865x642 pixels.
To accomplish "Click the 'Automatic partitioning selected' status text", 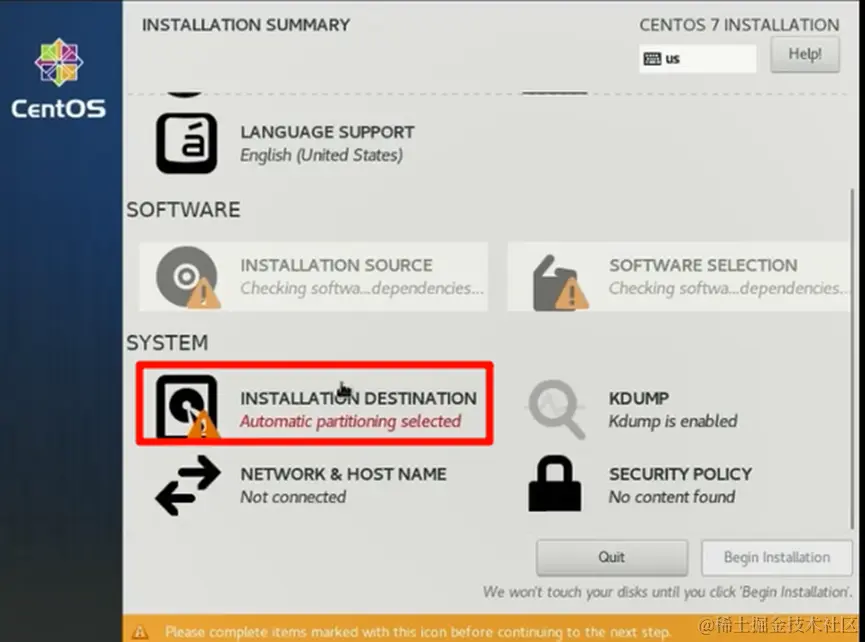I will coord(350,421).
